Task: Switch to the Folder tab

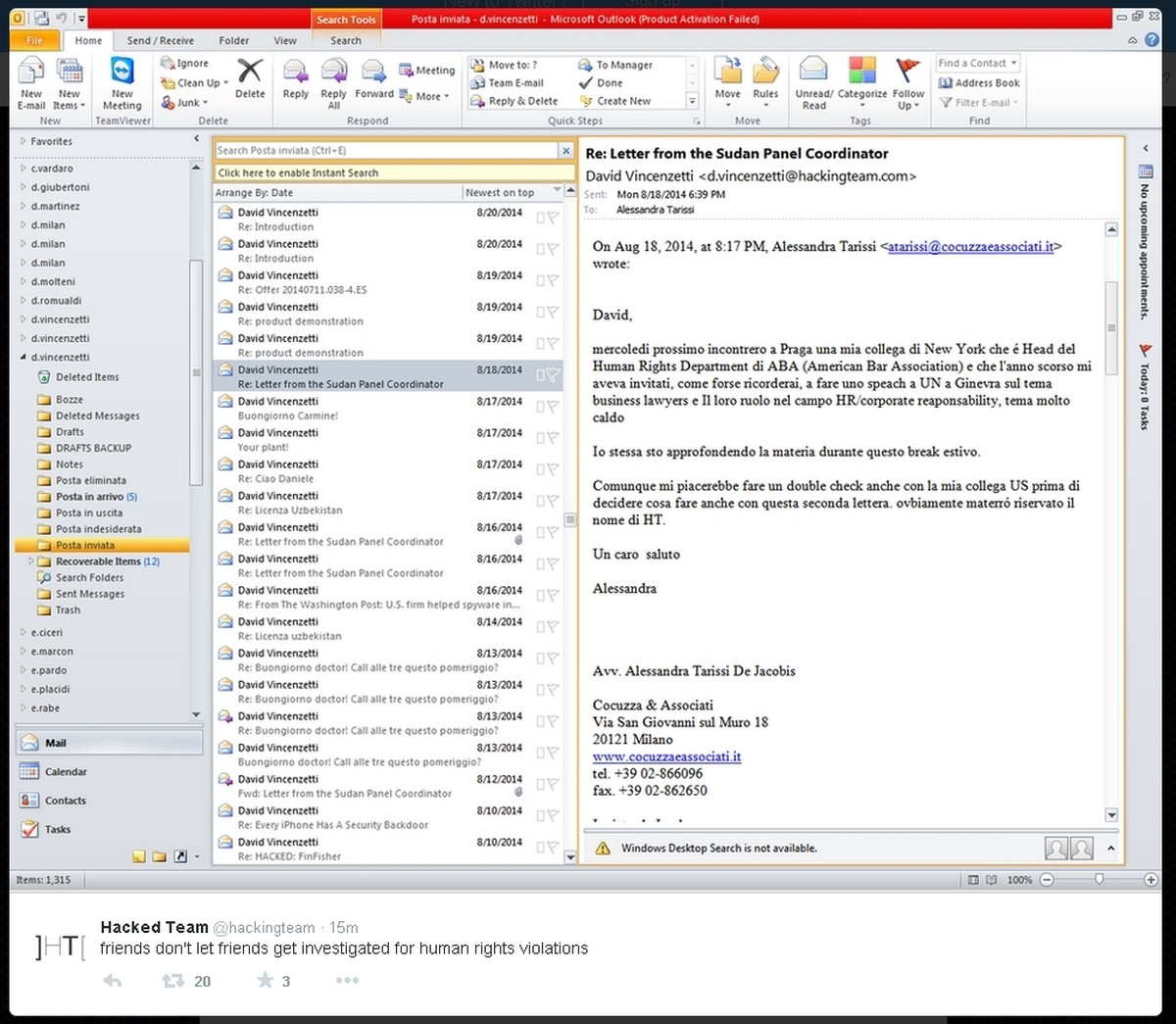Action: [x=233, y=40]
